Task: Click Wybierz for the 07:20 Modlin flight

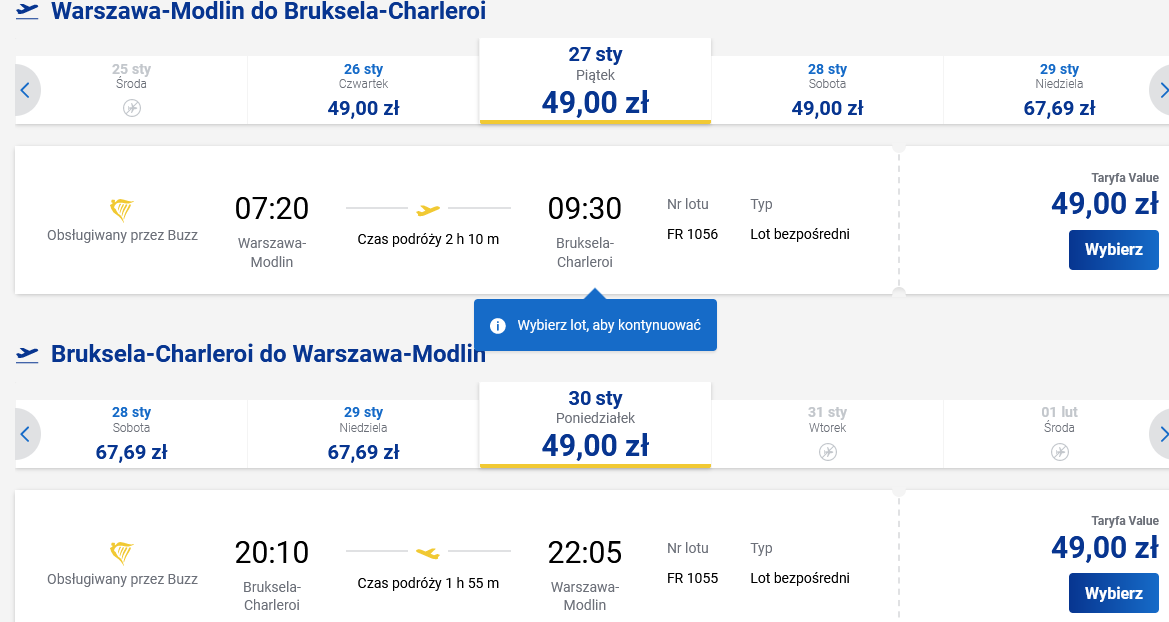Action: 1113,250
